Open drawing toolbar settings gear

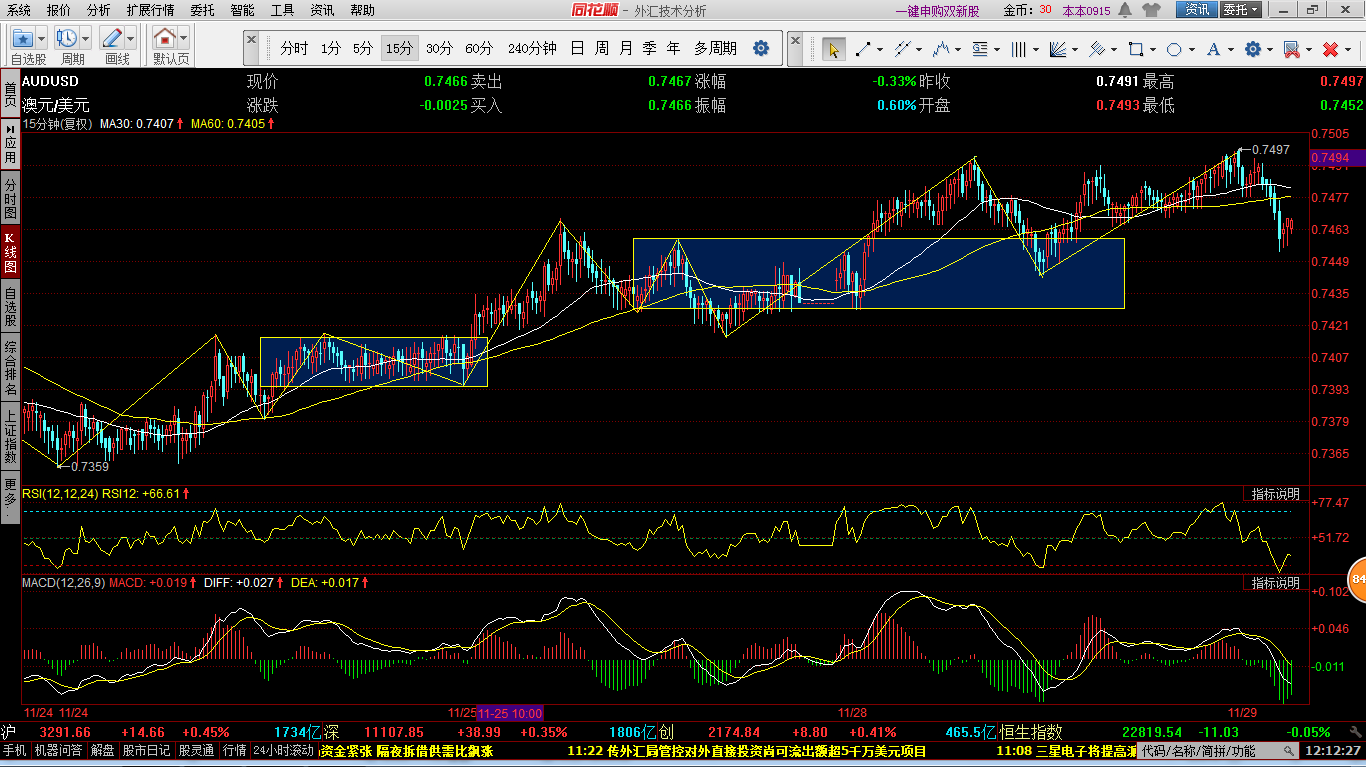point(1253,49)
